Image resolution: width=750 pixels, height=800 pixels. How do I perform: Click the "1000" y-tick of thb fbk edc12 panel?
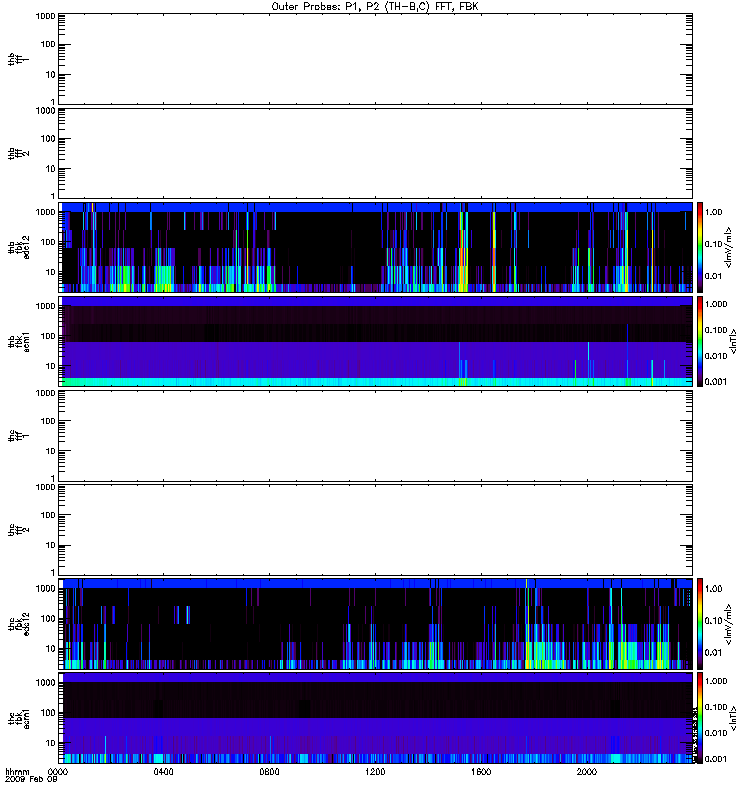pos(45,212)
